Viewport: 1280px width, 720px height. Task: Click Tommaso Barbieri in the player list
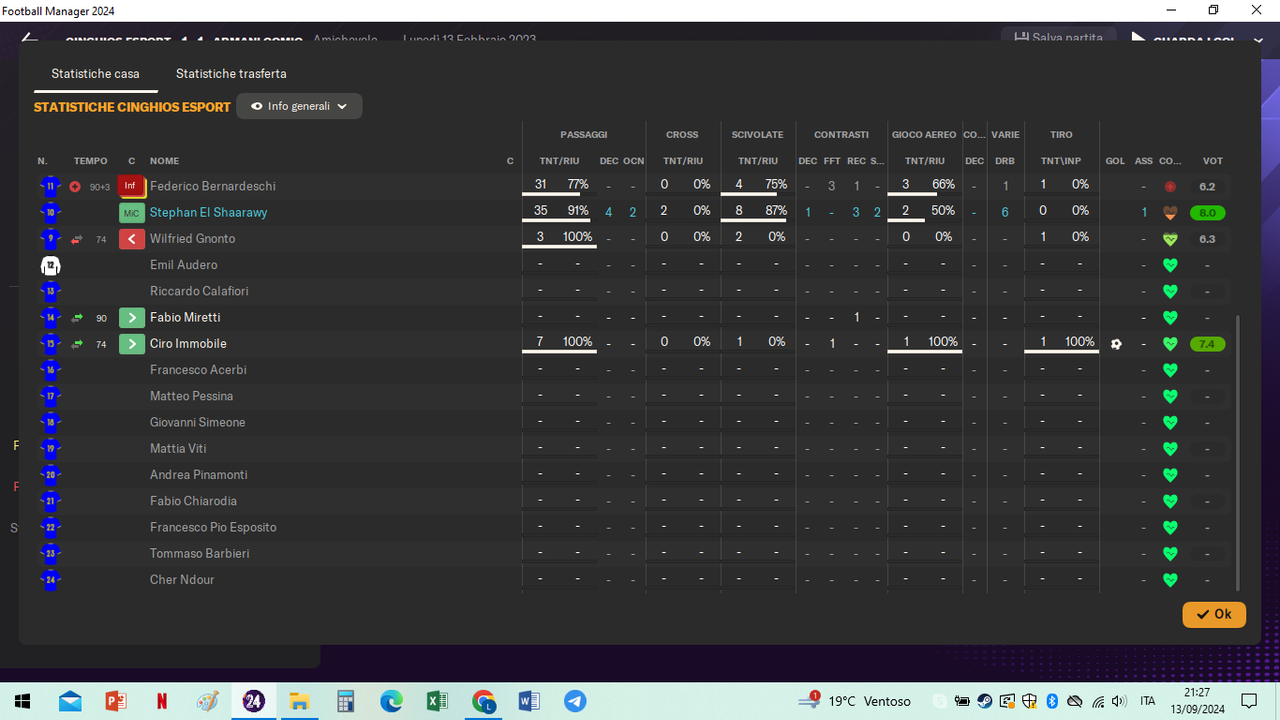coord(200,554)
